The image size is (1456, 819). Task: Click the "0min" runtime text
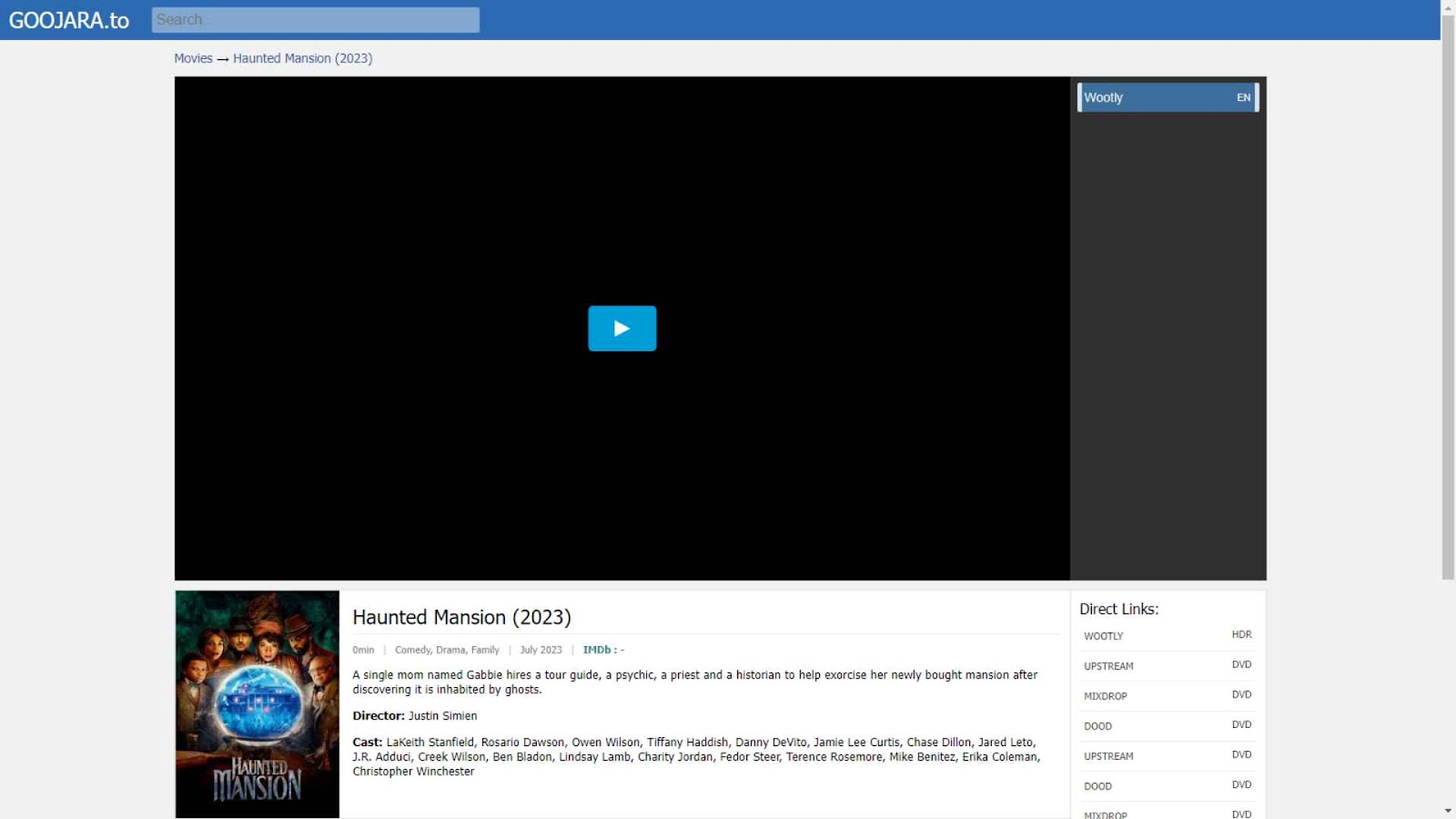(x=363, y=650)
